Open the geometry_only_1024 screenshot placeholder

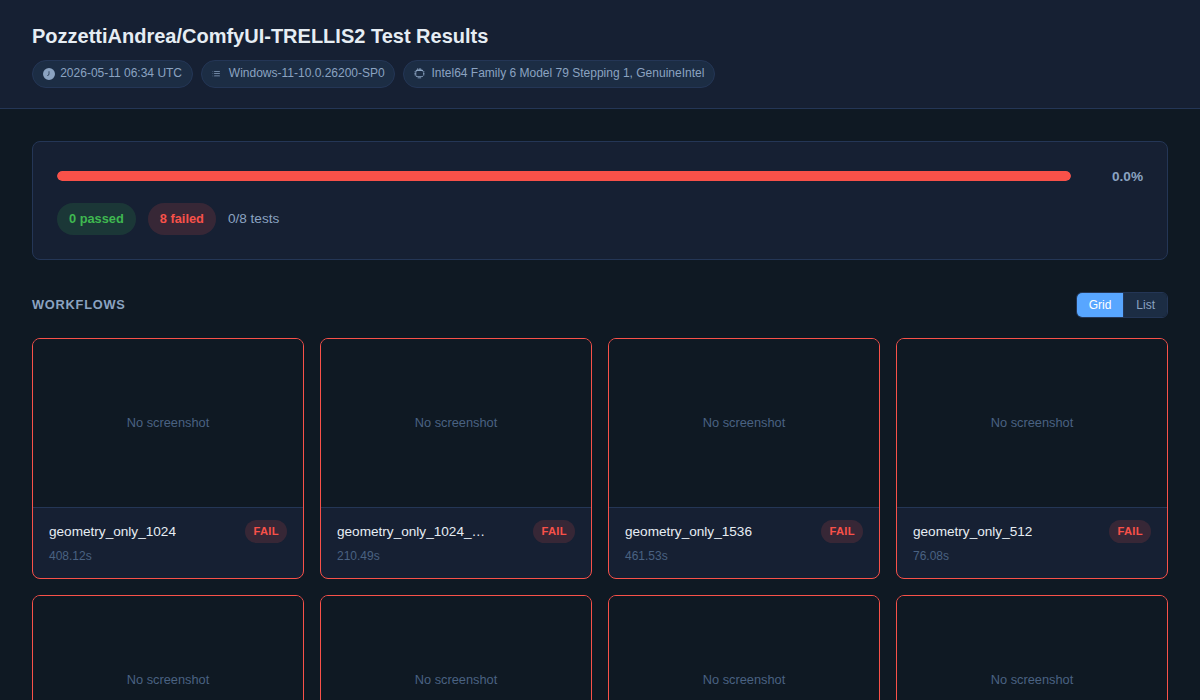pos(168,423)
